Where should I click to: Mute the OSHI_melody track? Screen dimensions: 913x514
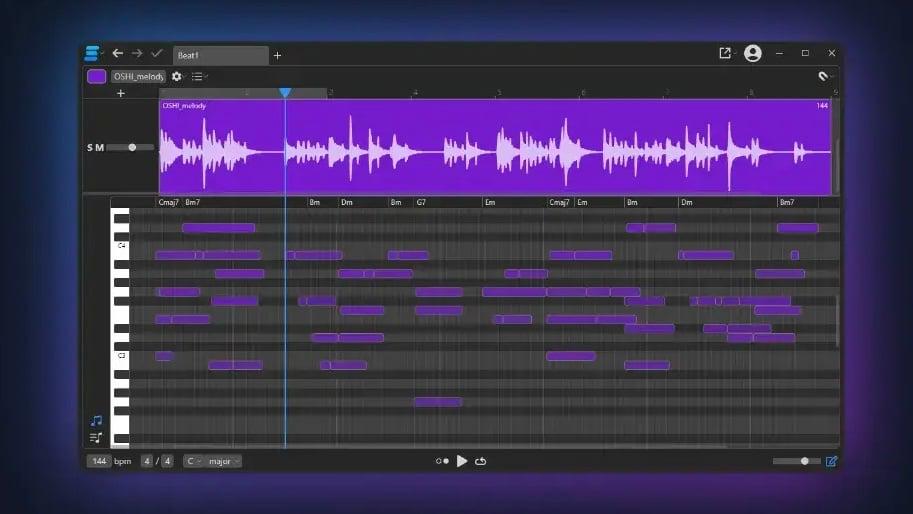[x=100, y=148]
